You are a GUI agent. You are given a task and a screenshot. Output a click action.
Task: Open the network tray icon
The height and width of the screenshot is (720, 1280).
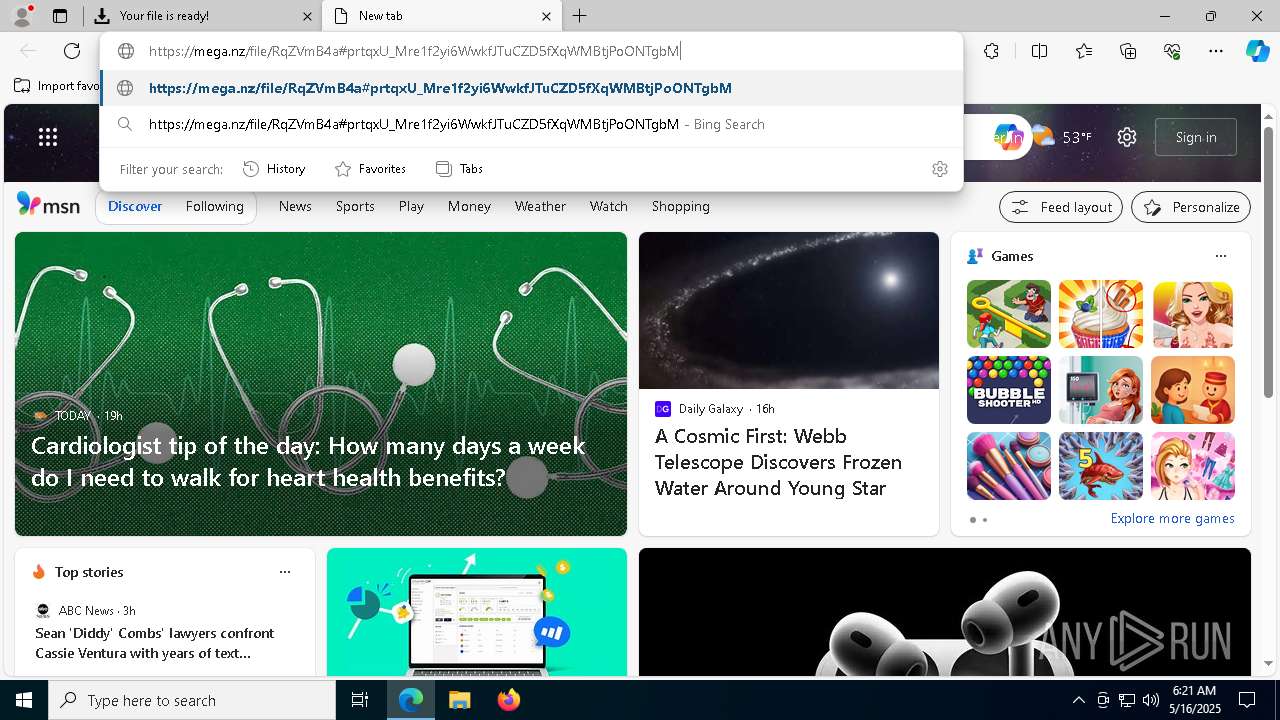click(1127, 700)
